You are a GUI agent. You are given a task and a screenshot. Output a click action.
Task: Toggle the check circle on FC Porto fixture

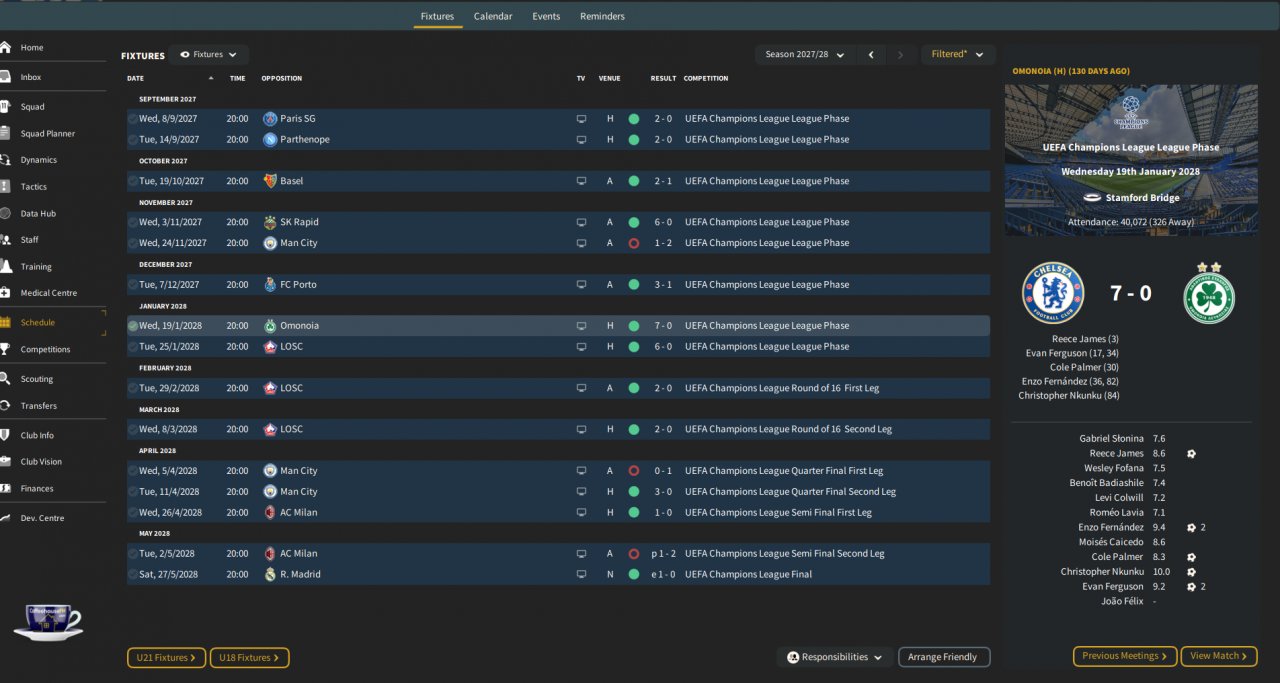coord(133,285)
